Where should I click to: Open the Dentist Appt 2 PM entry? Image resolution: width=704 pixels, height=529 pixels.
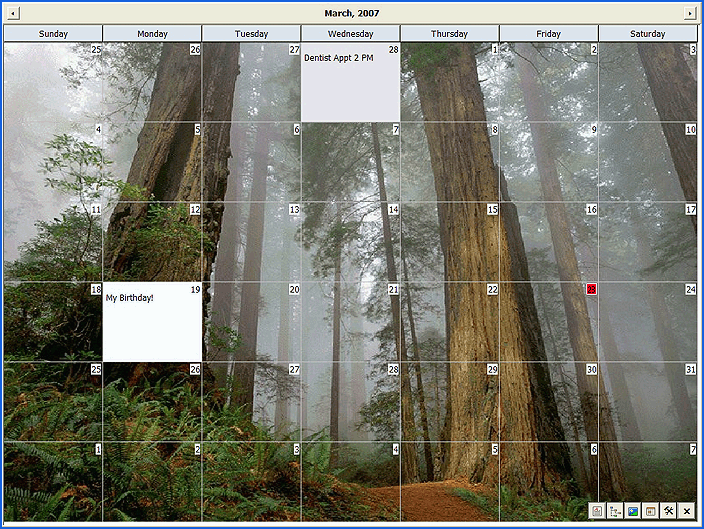click(339, 58)
